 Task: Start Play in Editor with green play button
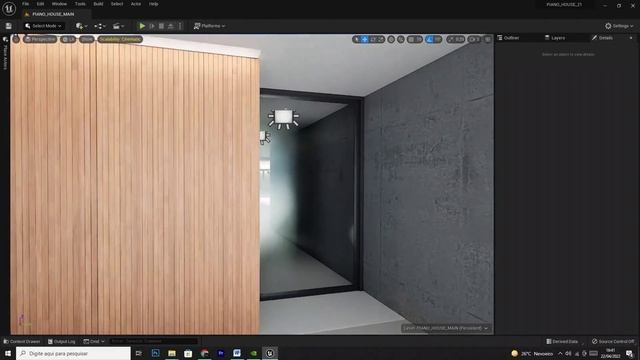(x=142, y=26)
